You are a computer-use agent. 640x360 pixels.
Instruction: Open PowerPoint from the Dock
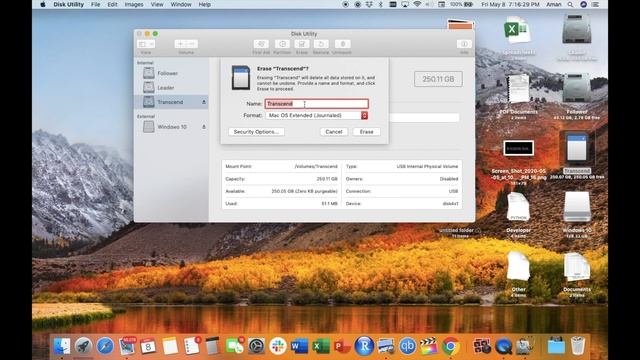pyautogui.click(x=342, y=346)
